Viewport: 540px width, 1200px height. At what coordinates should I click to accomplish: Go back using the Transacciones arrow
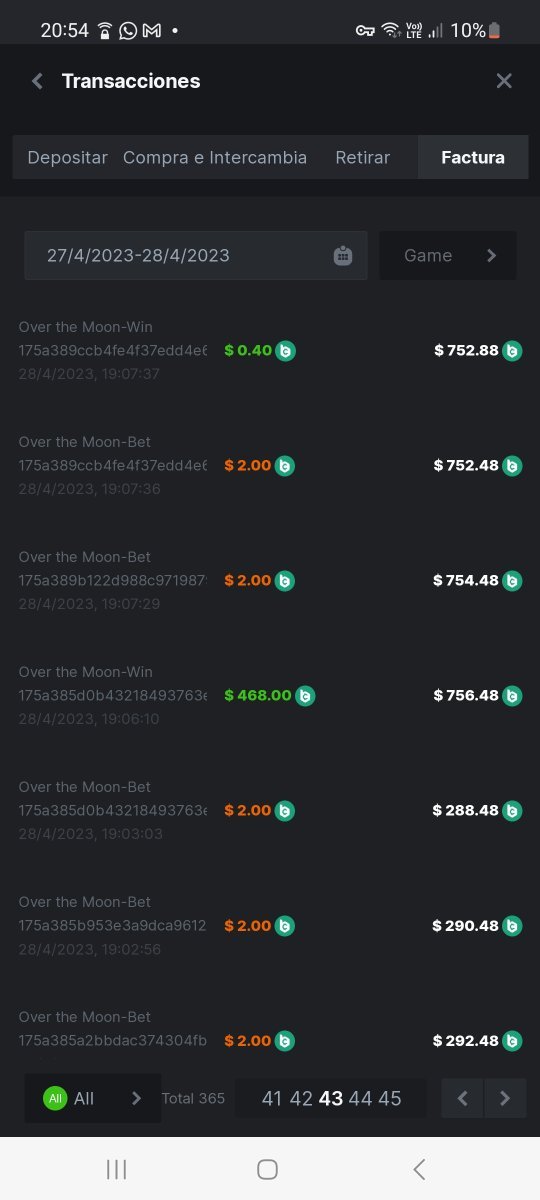(x=37, y=82)
